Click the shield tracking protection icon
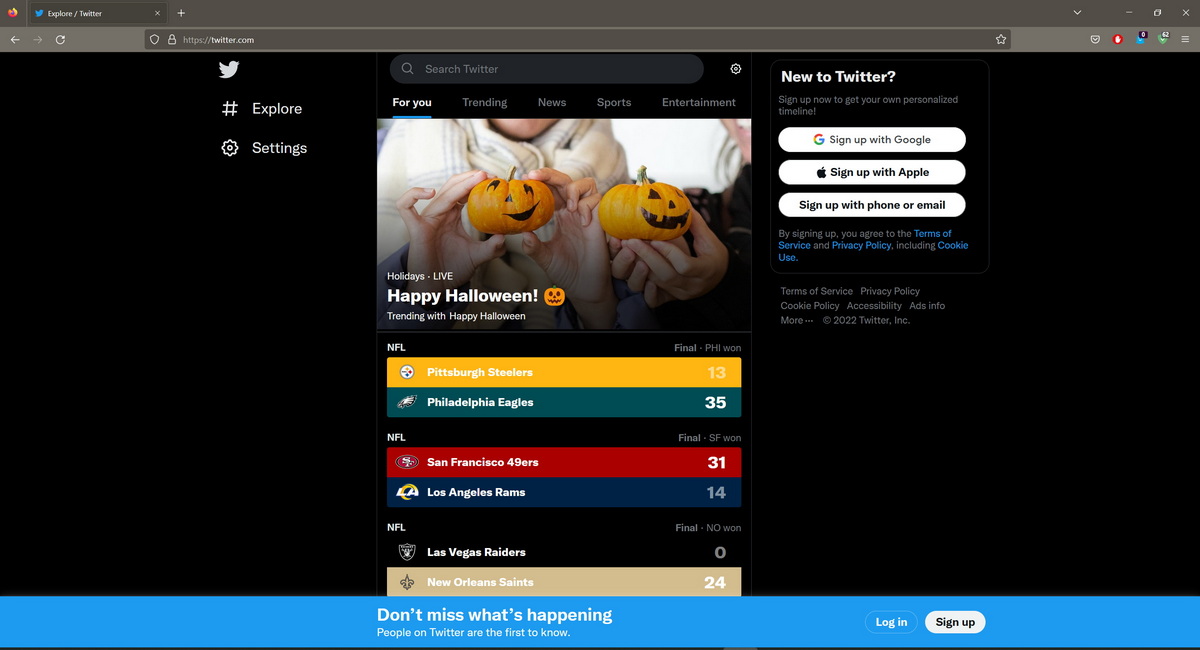 pyautogui.click(x=155, y=40)
